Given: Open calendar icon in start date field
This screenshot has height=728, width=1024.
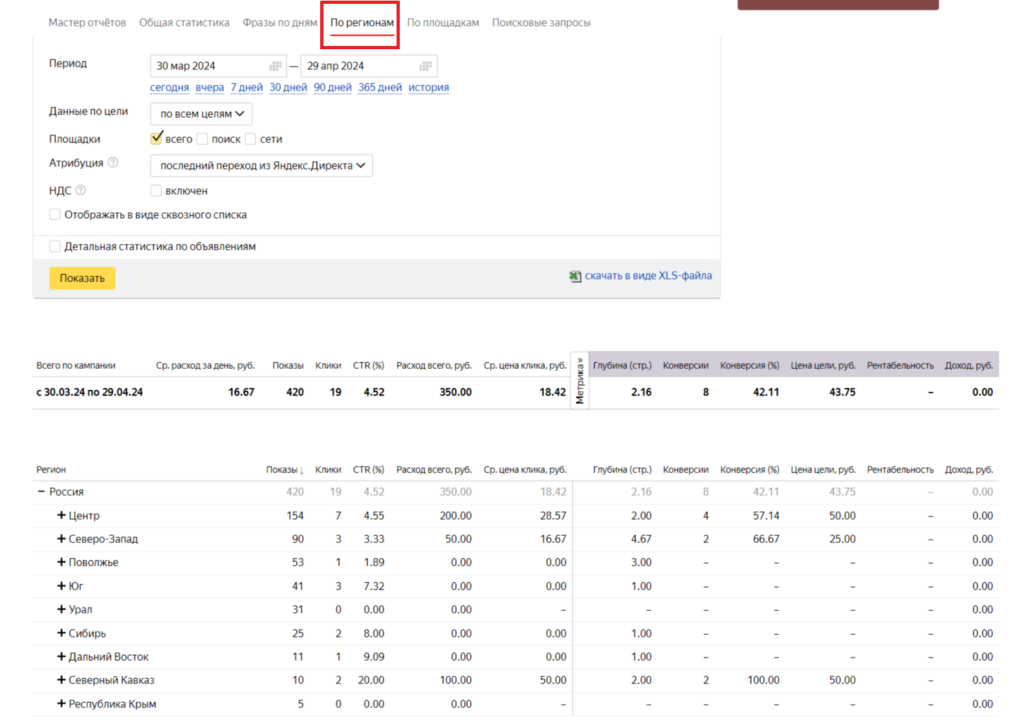Looking at the screenshot, I should [x=276, y=66].
